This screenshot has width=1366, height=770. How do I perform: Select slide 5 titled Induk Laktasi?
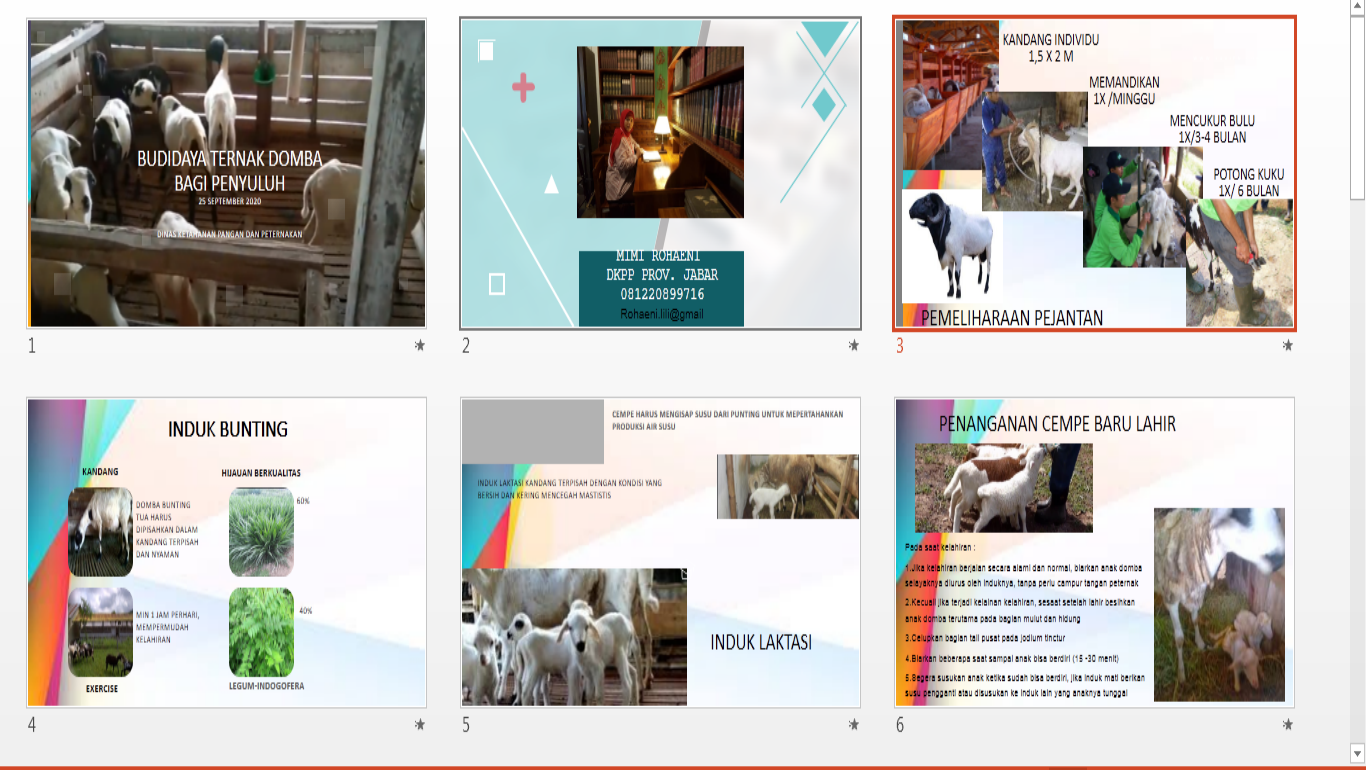(x=660, y=553)
